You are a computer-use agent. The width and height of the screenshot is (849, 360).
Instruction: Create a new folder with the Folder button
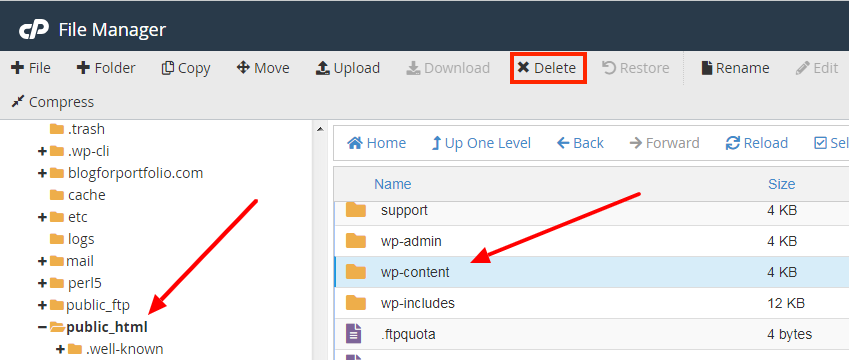click(106, 68)
